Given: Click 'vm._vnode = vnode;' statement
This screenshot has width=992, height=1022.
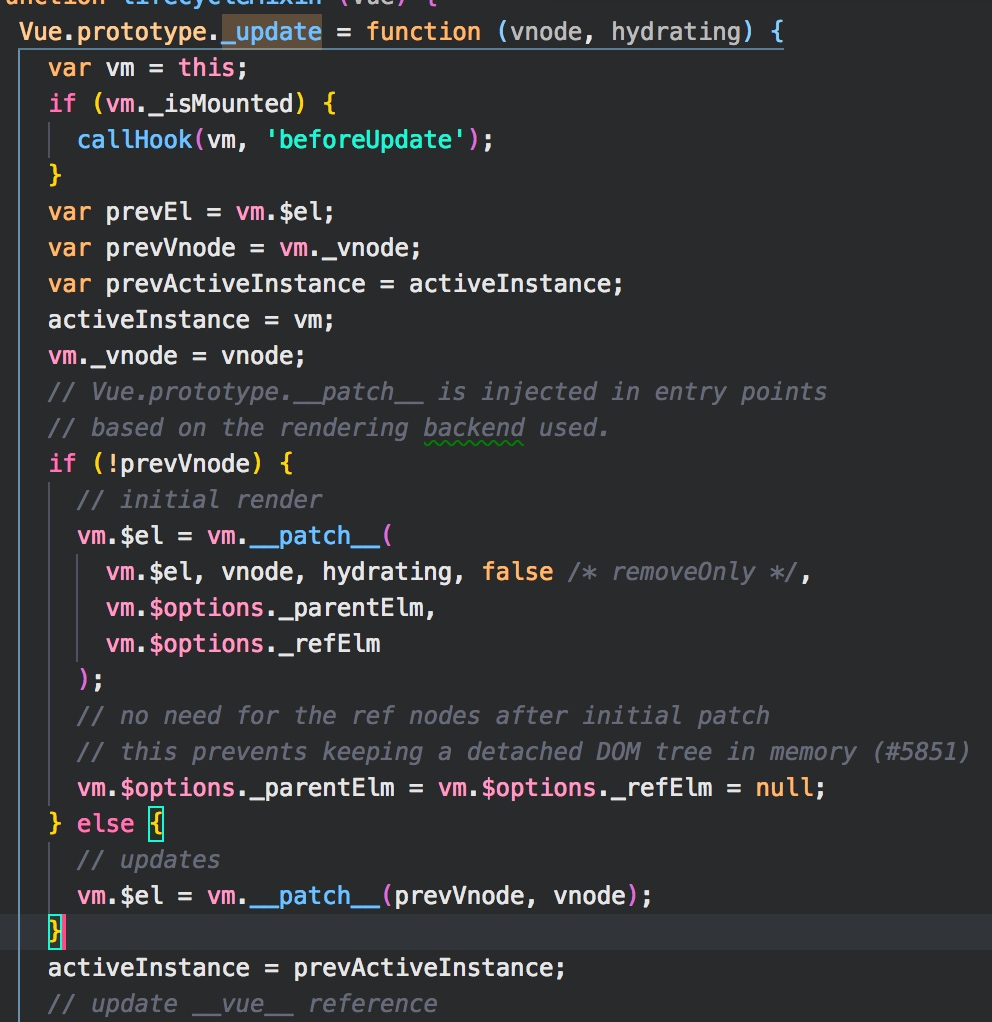Looking at the screenshot, I should [x=177, y=356].
